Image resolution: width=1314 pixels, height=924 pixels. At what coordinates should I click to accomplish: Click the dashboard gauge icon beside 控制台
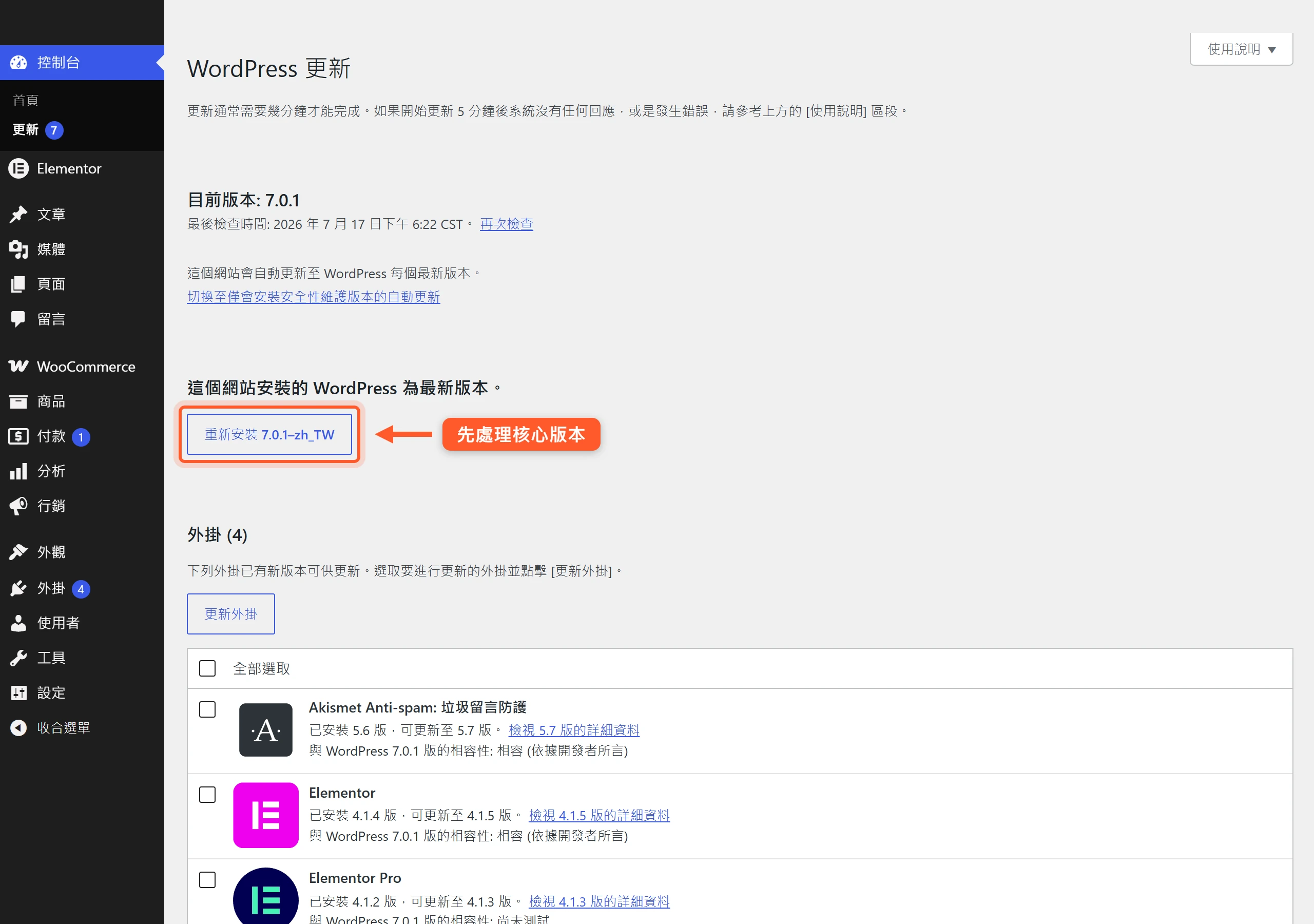(x=18, y=63)
